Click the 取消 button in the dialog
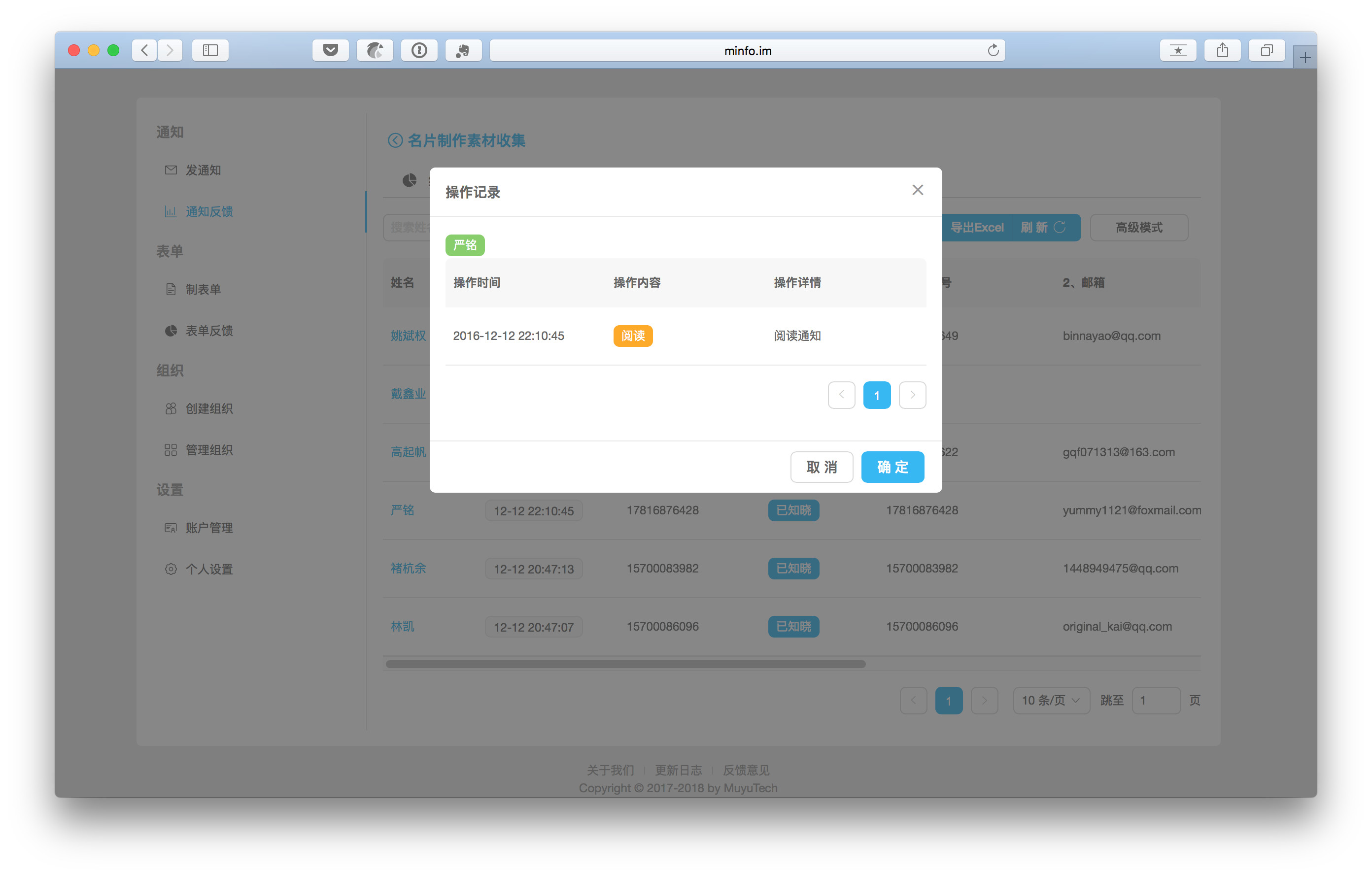The height and width of the screenshot is (876, 1372). click(x=821, y=467)
